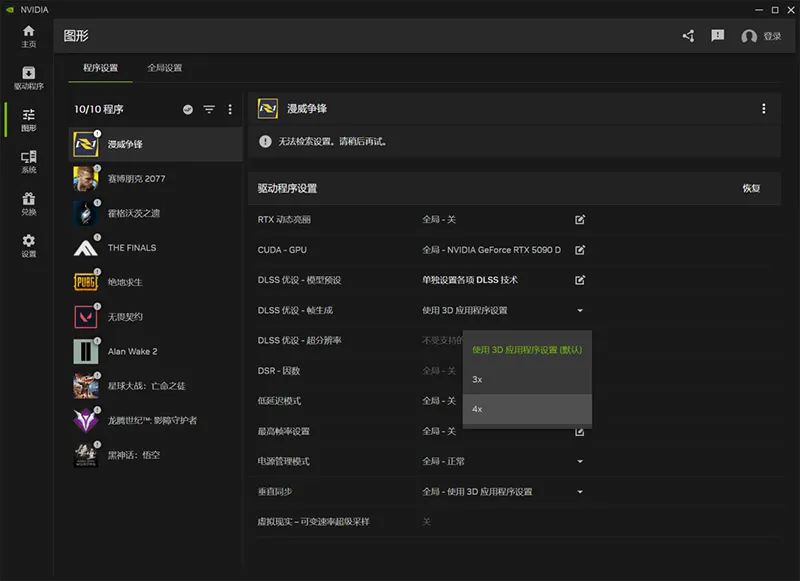Click the user avatar icon
Screen dimensions: 800x581
pyautogui.click(x=748, y=36)
